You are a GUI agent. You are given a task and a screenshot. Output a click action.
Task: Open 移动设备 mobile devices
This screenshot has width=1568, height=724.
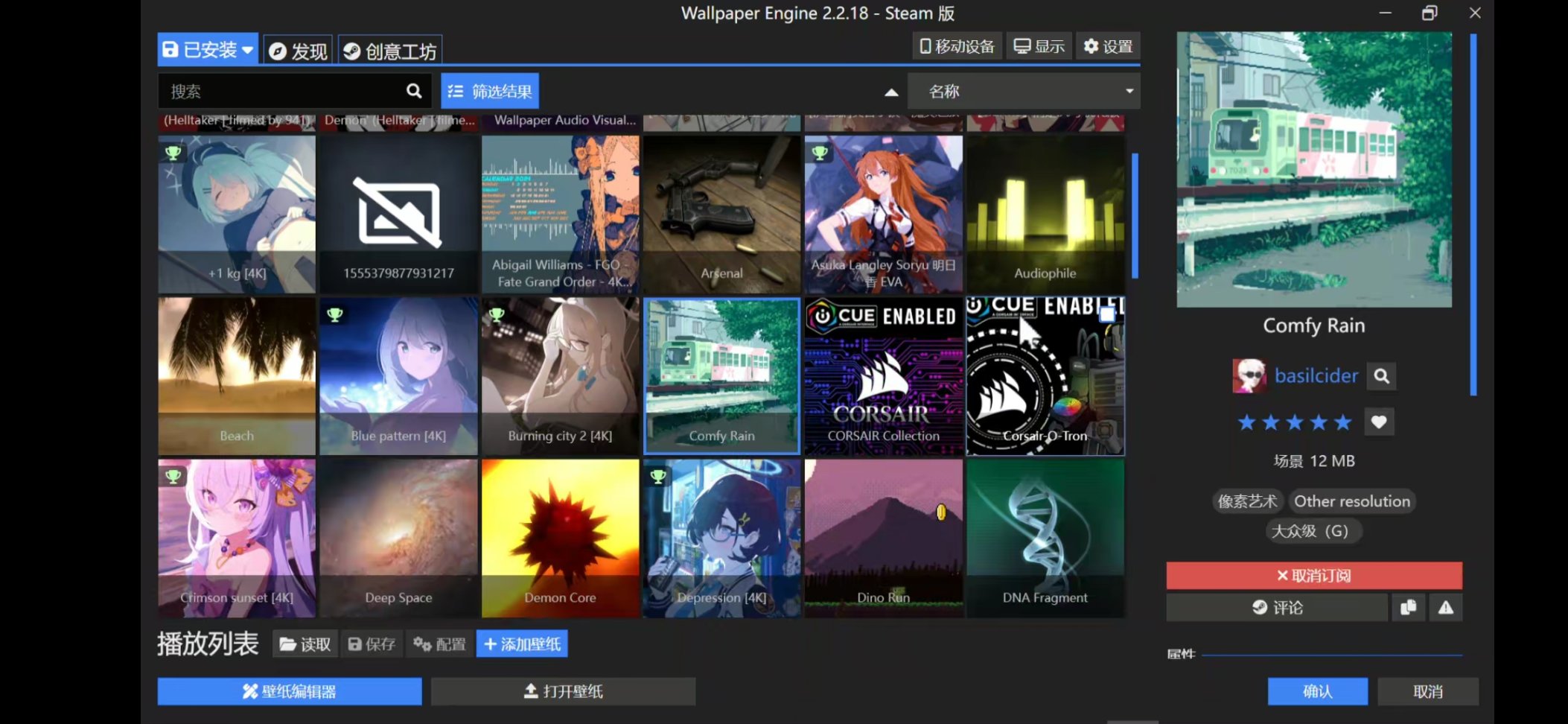click(957, 46)
